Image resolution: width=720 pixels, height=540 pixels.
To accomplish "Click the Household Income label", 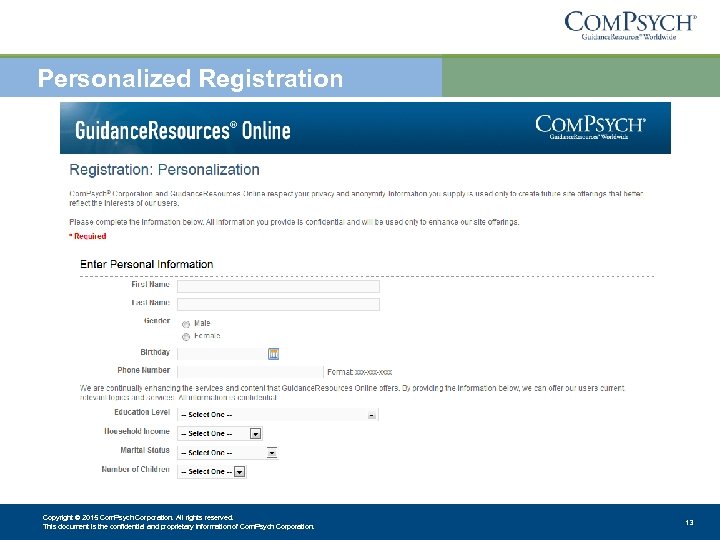I will (x=137, y=431).
